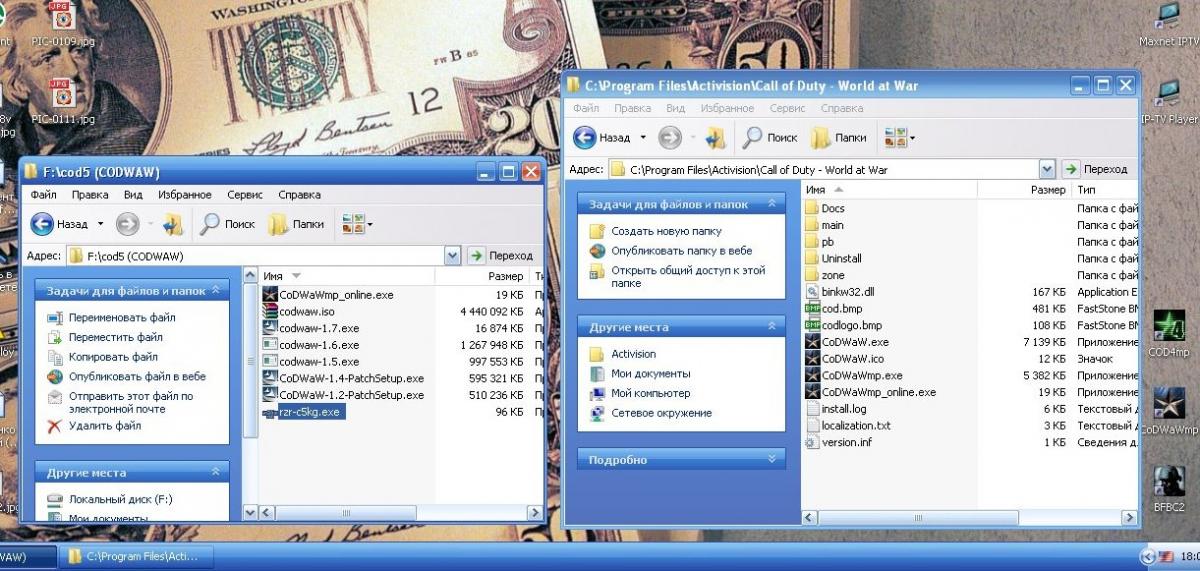Toggle the Папки folders pane in the F:\cod5 window
The width and height of the screenshot is (1200, 571).
click(294, 224)
